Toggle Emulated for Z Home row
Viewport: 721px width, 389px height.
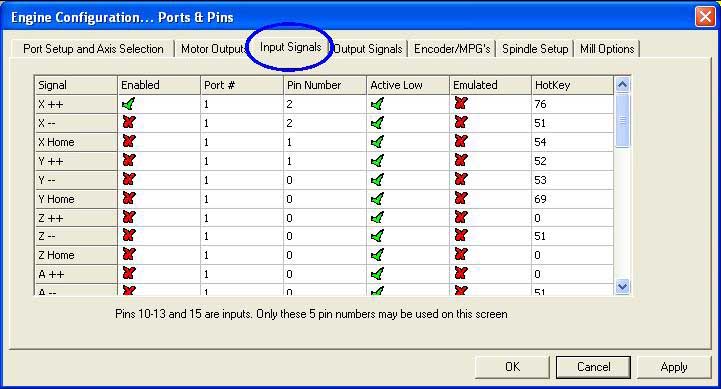[461, 254]
